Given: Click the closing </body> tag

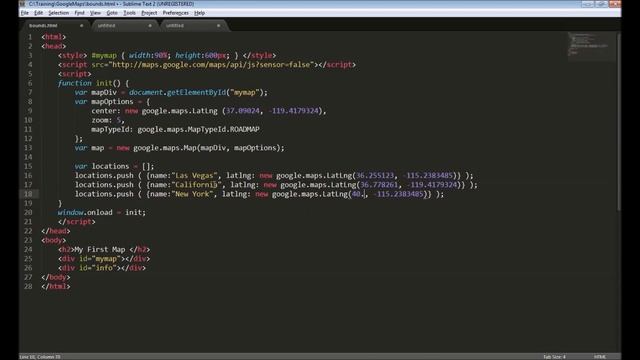Looking at the screenshot, I should coord(56,277).
